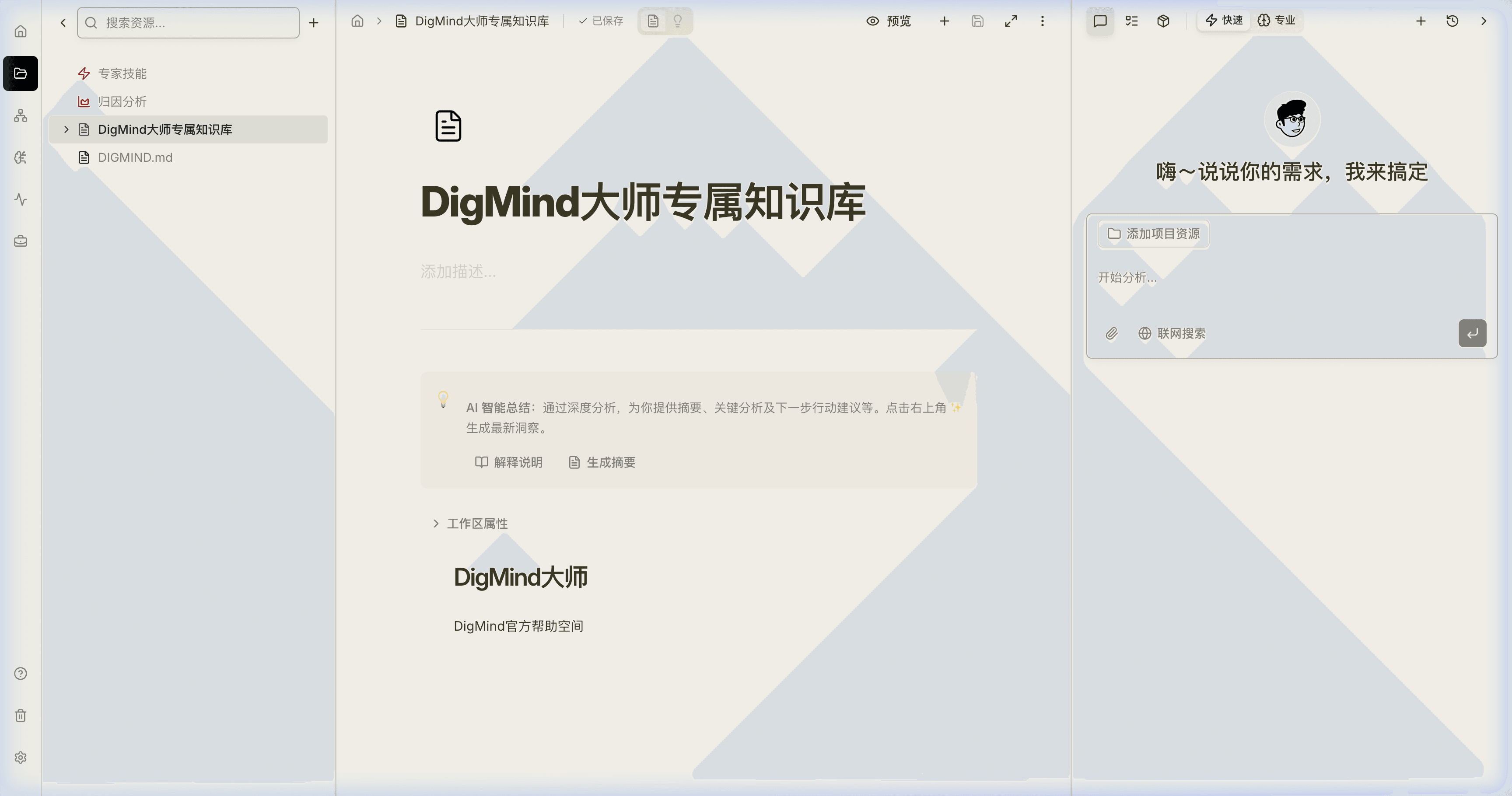Toggle 联网搜索 web search
Viewport: 1512px width, 796px height.
[1172, 334]
